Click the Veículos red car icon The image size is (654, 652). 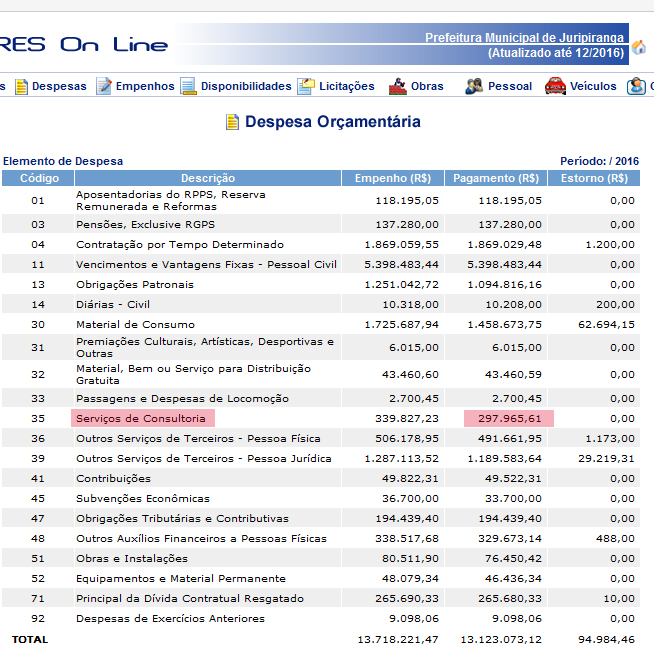555,86
